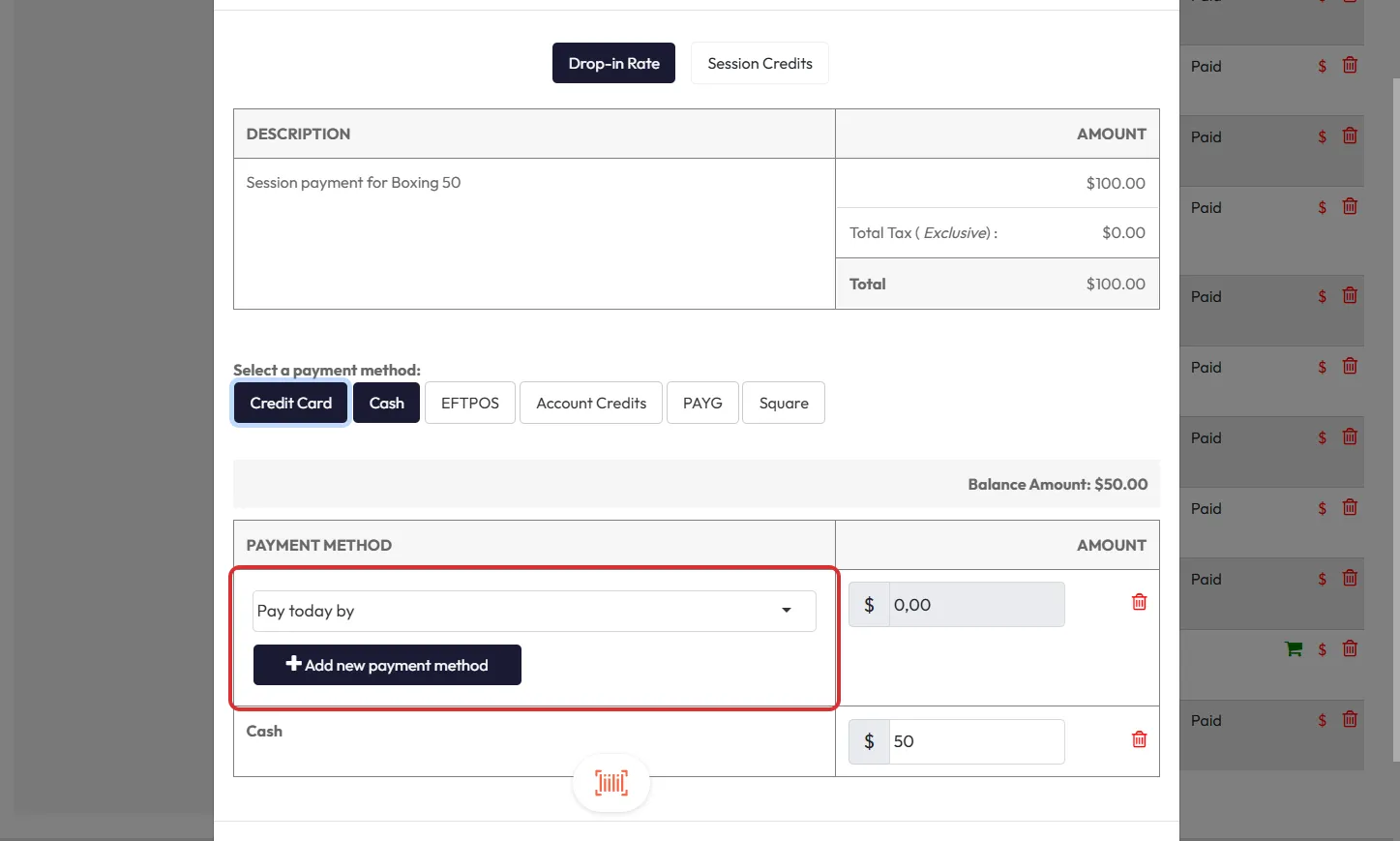The height and width of the screenshot is (841, 1400).
Task: Select EFTPOS as payment method
Action: click(469, 403)
